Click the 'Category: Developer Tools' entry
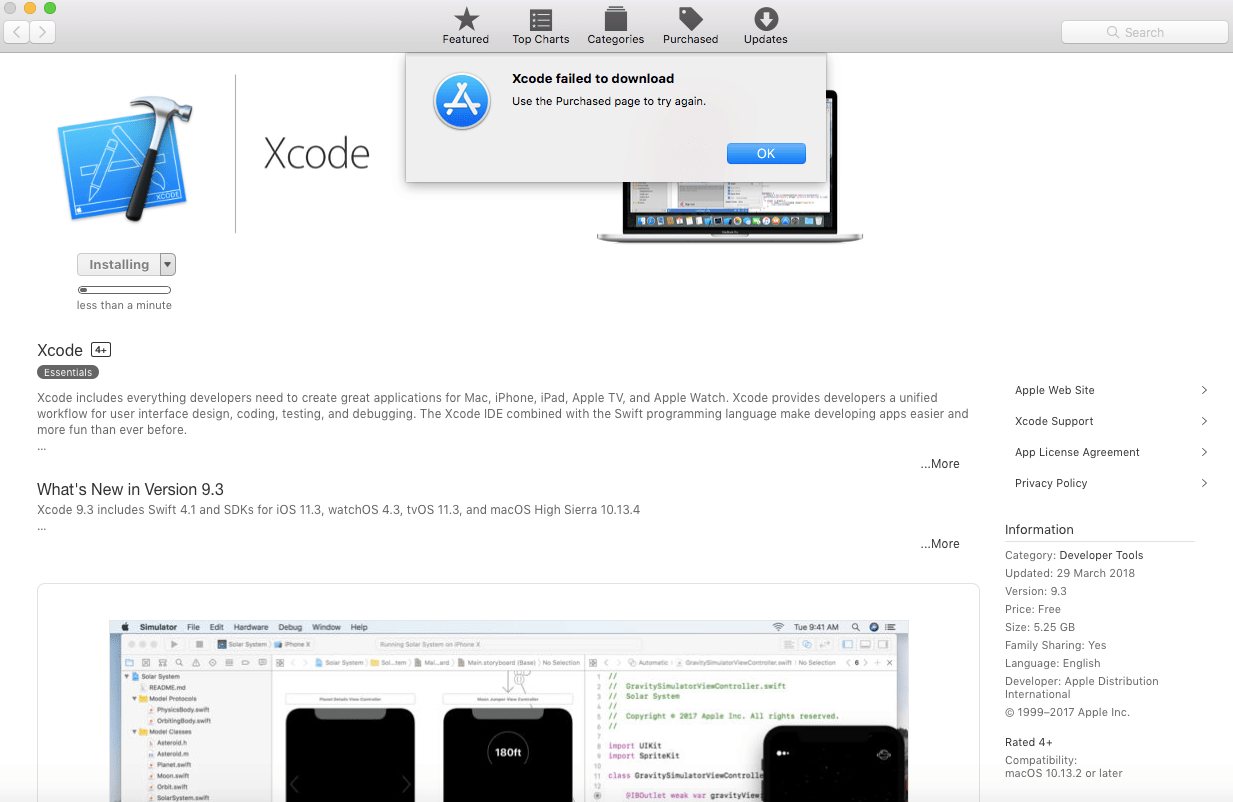1233x802 pixels. pyautogui.click(x=1074, y=555)
